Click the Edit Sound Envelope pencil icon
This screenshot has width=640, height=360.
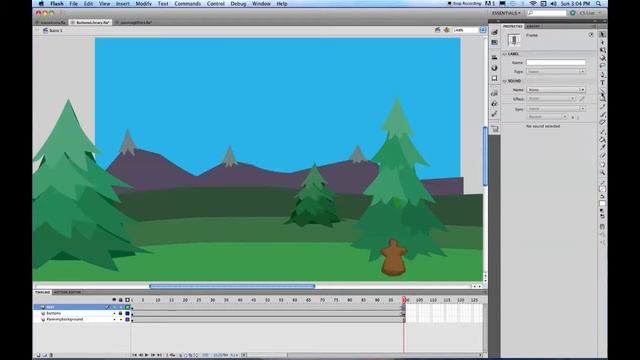pos(582,99)
